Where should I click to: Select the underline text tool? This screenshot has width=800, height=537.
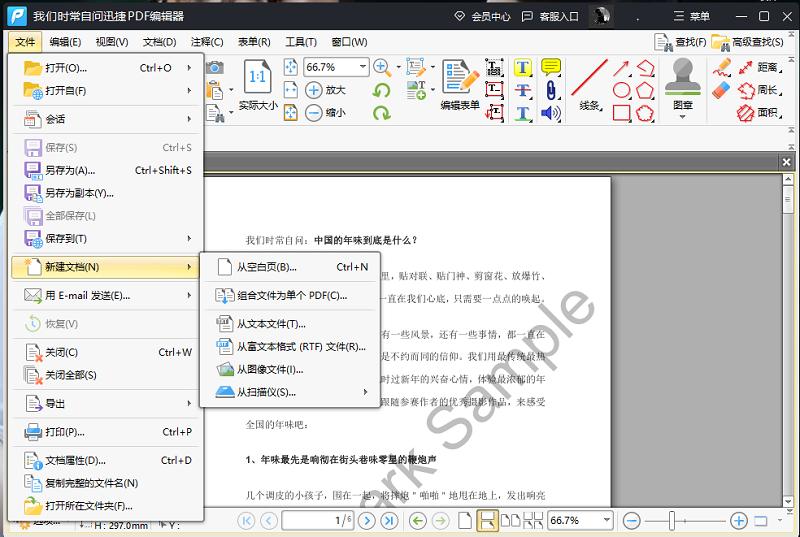522,113
